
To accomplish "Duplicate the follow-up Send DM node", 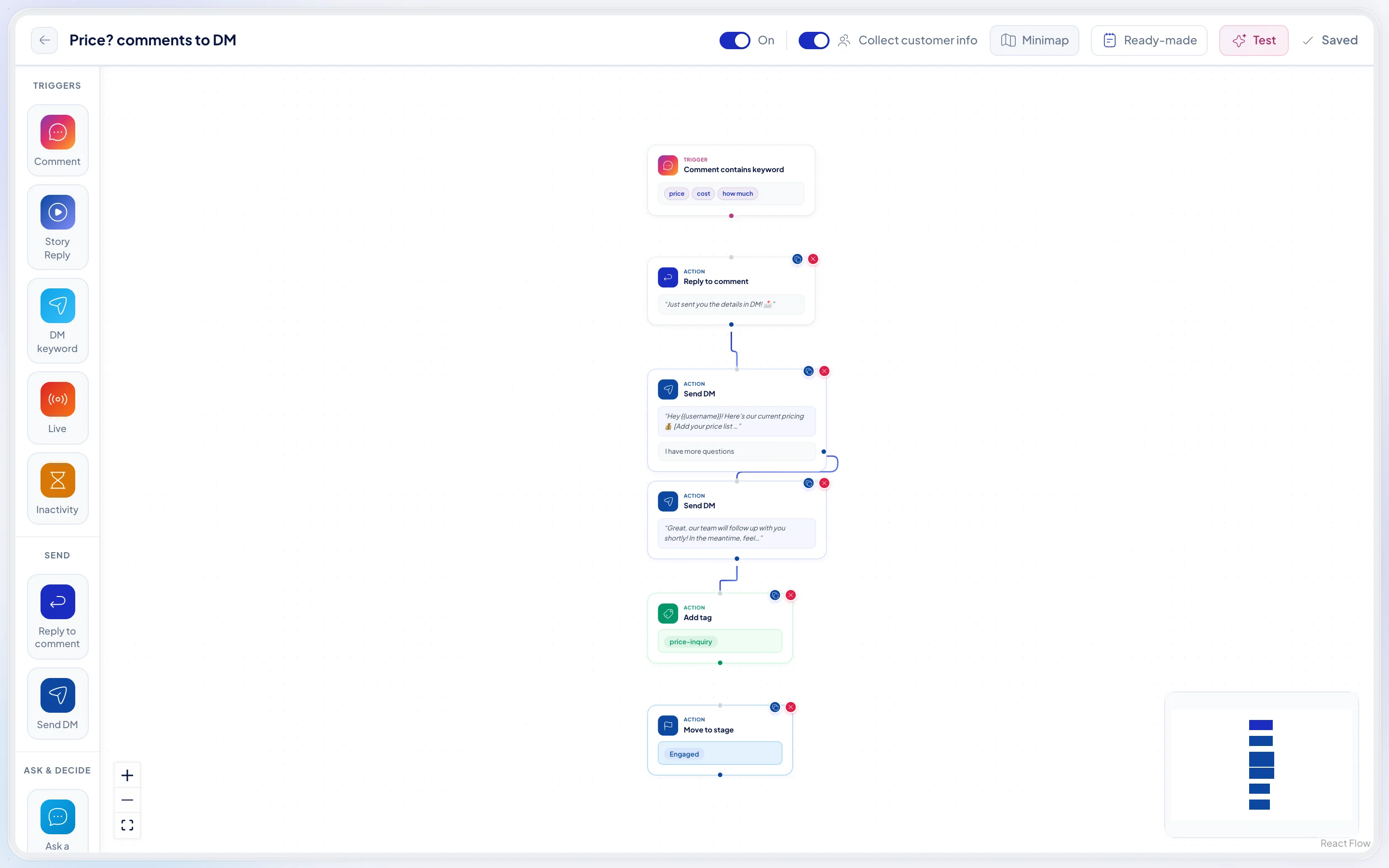I will point(809,483).
